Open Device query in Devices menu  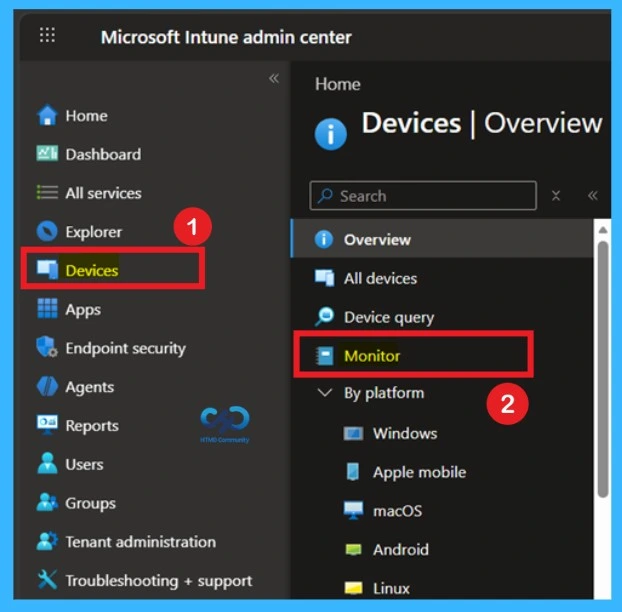pyautogui.click(x=389, y=317)
